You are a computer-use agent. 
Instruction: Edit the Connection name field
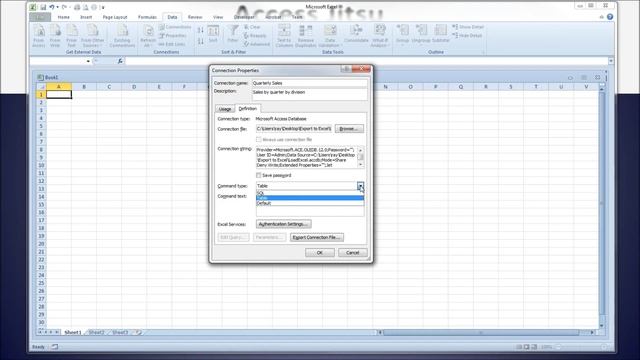point(309,83)
